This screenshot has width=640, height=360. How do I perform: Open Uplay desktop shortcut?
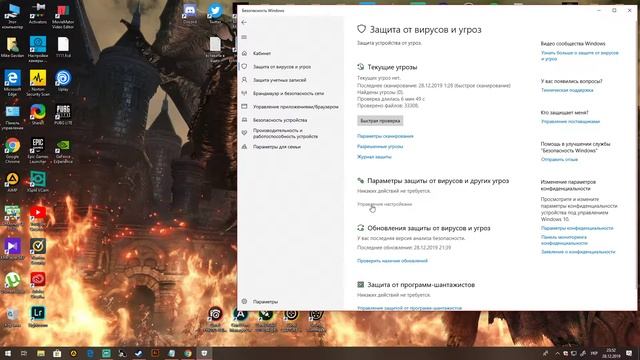click(x=63, y=80)
